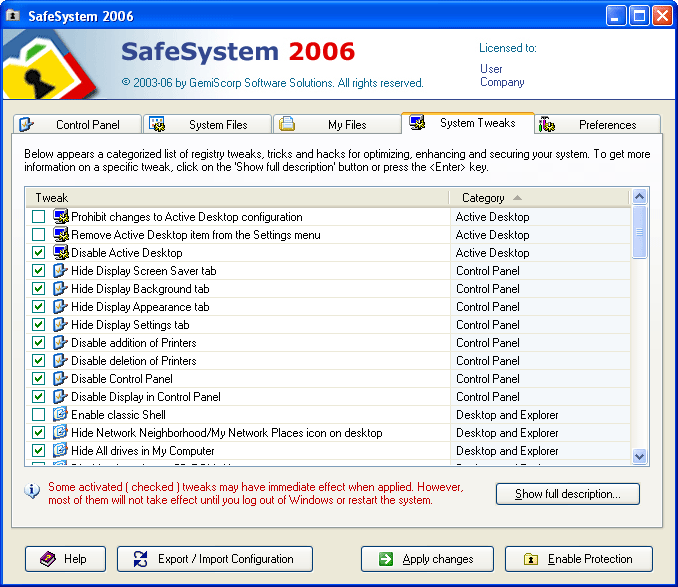This screenshot has height=587, width=678.
Task: Uncheck Disable deletion of Printers
Action: click(x=38, y=360)
